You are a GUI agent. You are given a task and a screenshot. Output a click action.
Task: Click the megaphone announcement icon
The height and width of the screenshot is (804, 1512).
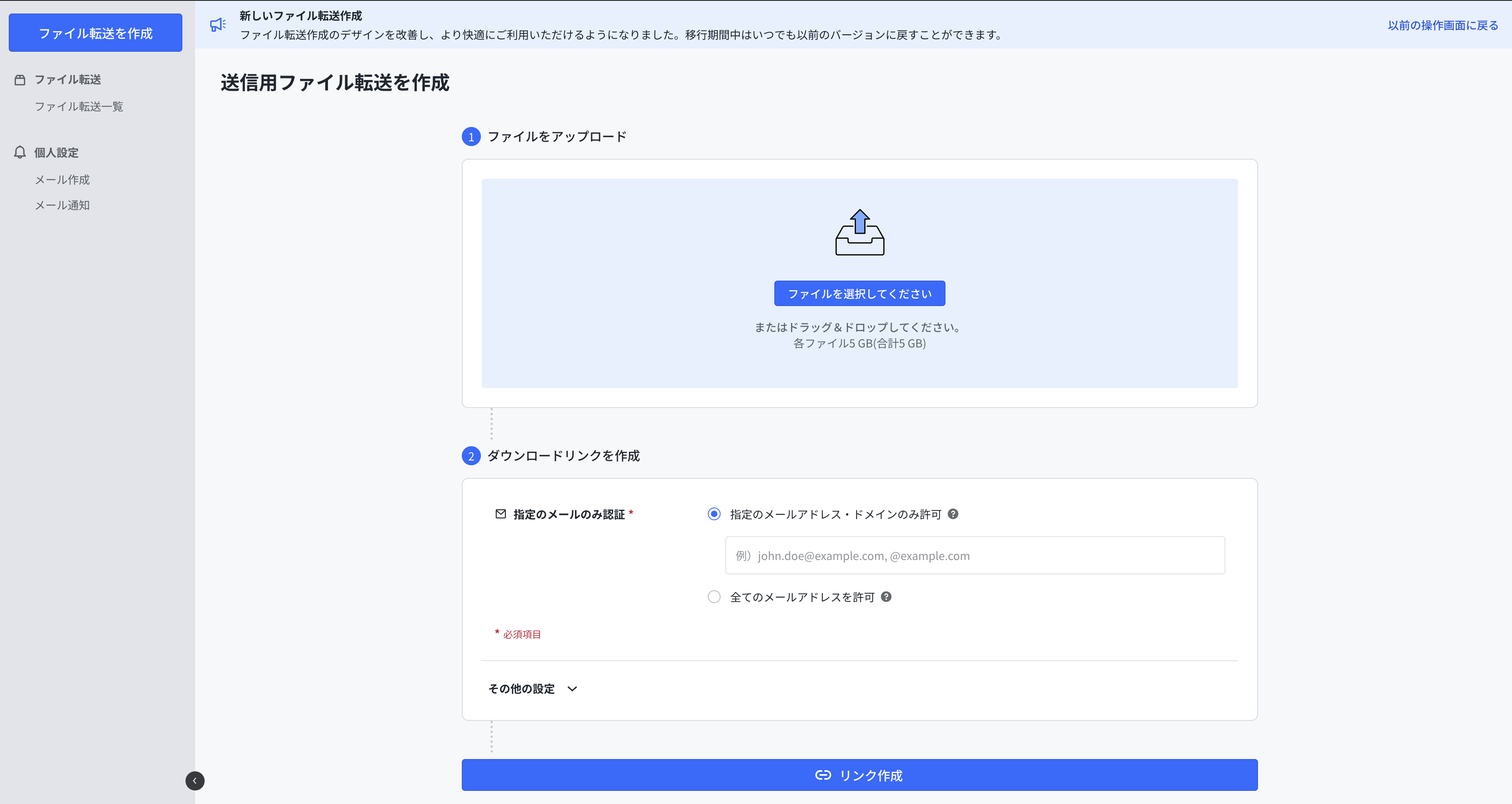pos(218,25)
